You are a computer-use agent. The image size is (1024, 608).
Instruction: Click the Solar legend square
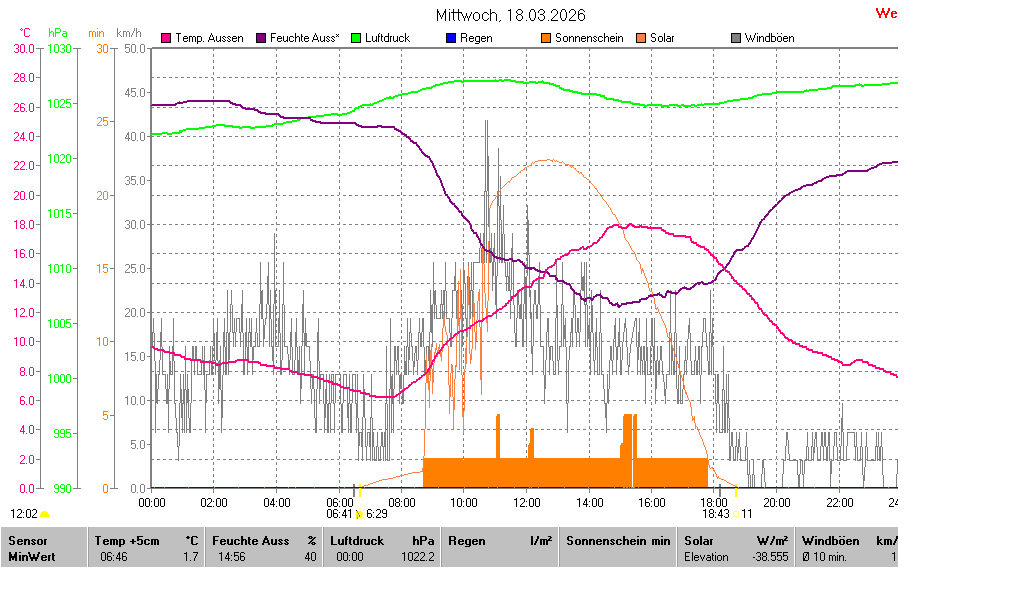[641, 38]
